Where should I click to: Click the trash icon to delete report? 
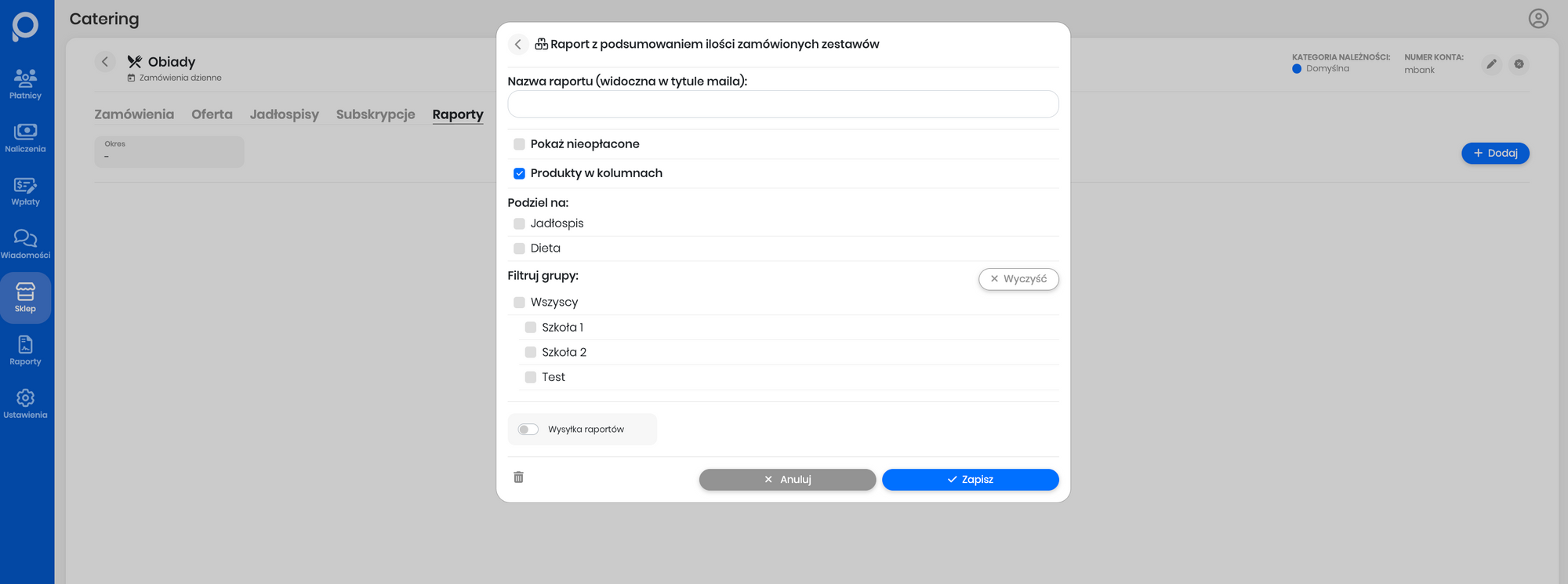point(518,477)
